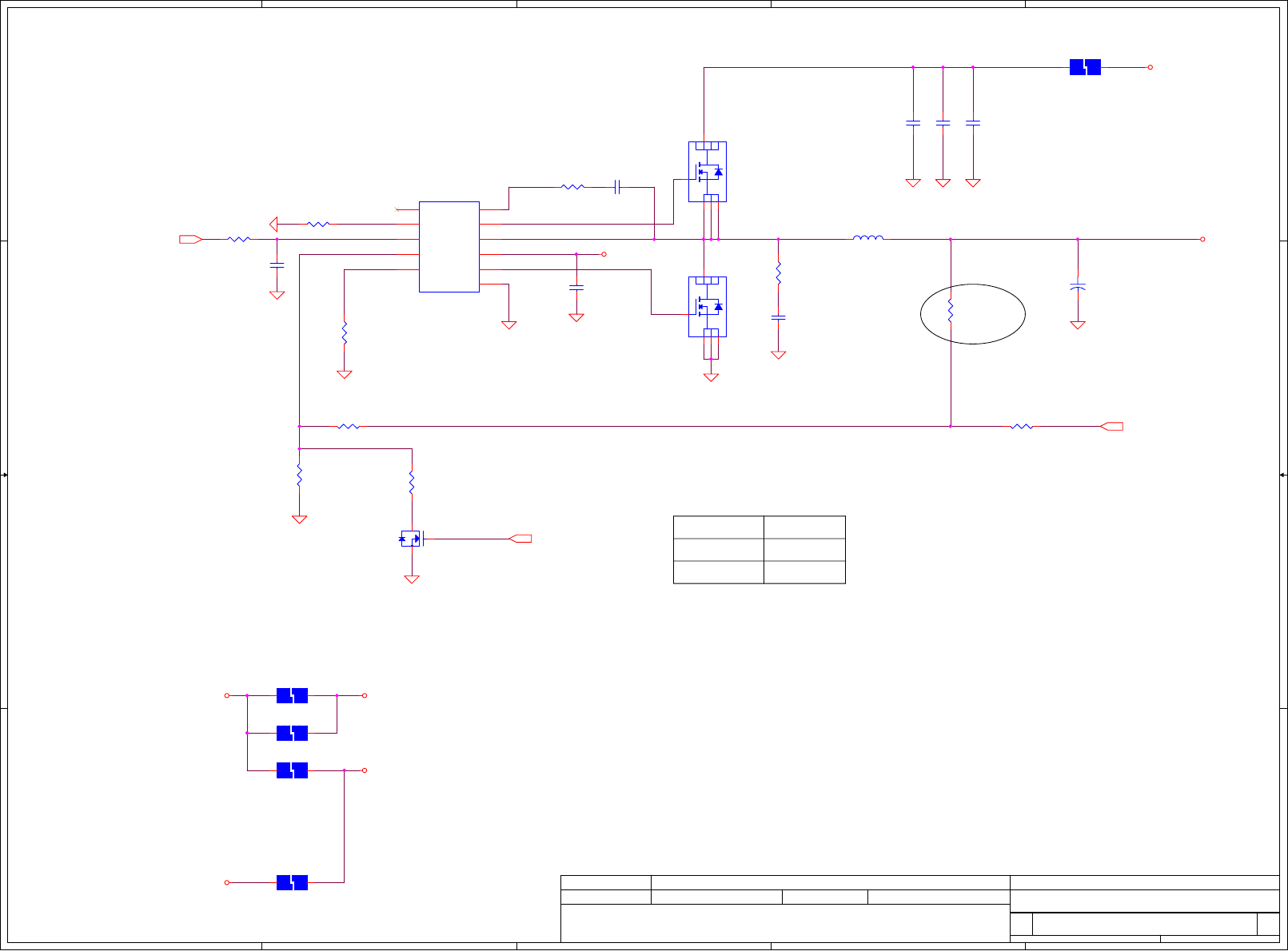Click terminal circle at end of top supply rail
Viewport: 1288px width, 951px height.
(x=1150, y=67)
